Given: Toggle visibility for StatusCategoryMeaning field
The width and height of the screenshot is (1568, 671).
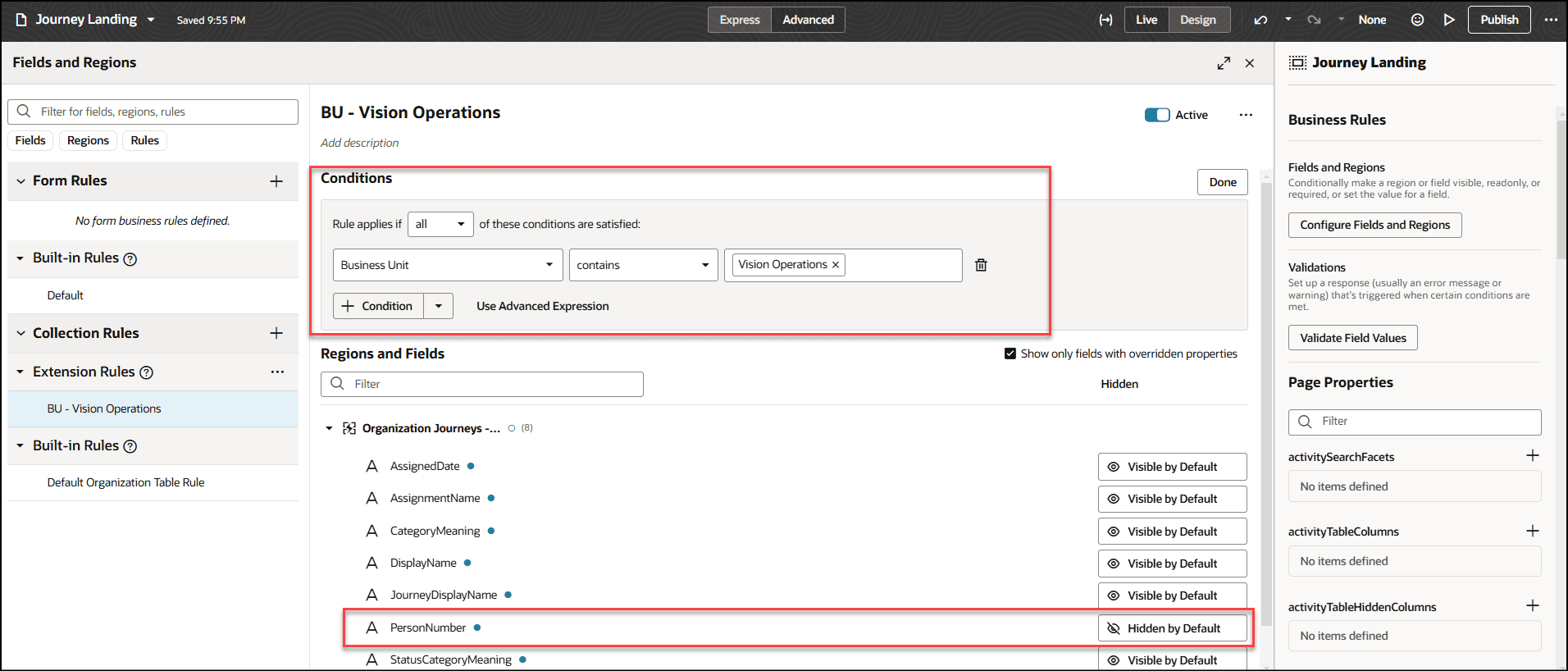Looking at the screenshot, I should [x=1173, y=660].
